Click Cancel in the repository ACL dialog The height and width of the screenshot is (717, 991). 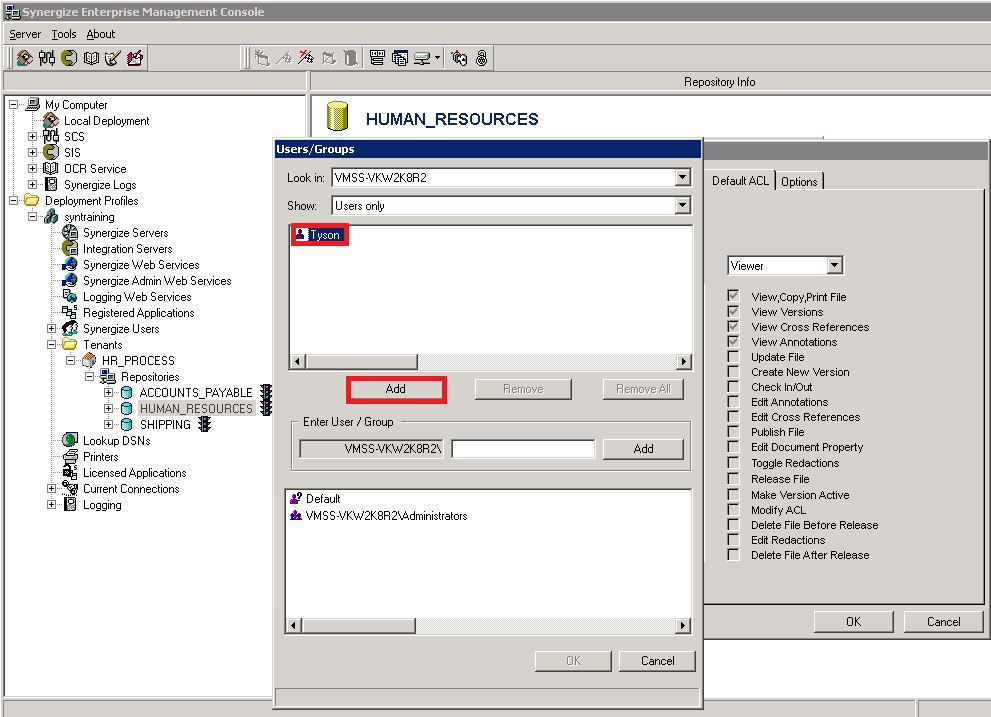(x=944, y=622)
